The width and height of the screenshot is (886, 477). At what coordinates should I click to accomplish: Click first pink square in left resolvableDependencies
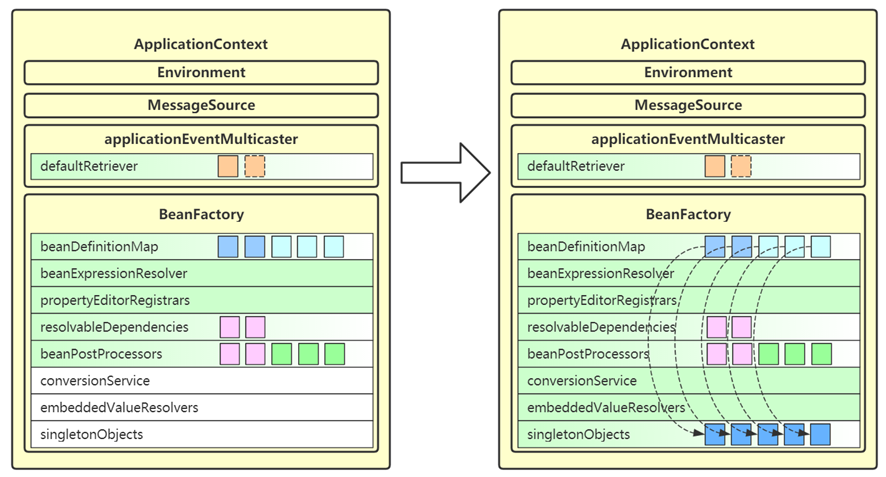click(x=229, y=327)
